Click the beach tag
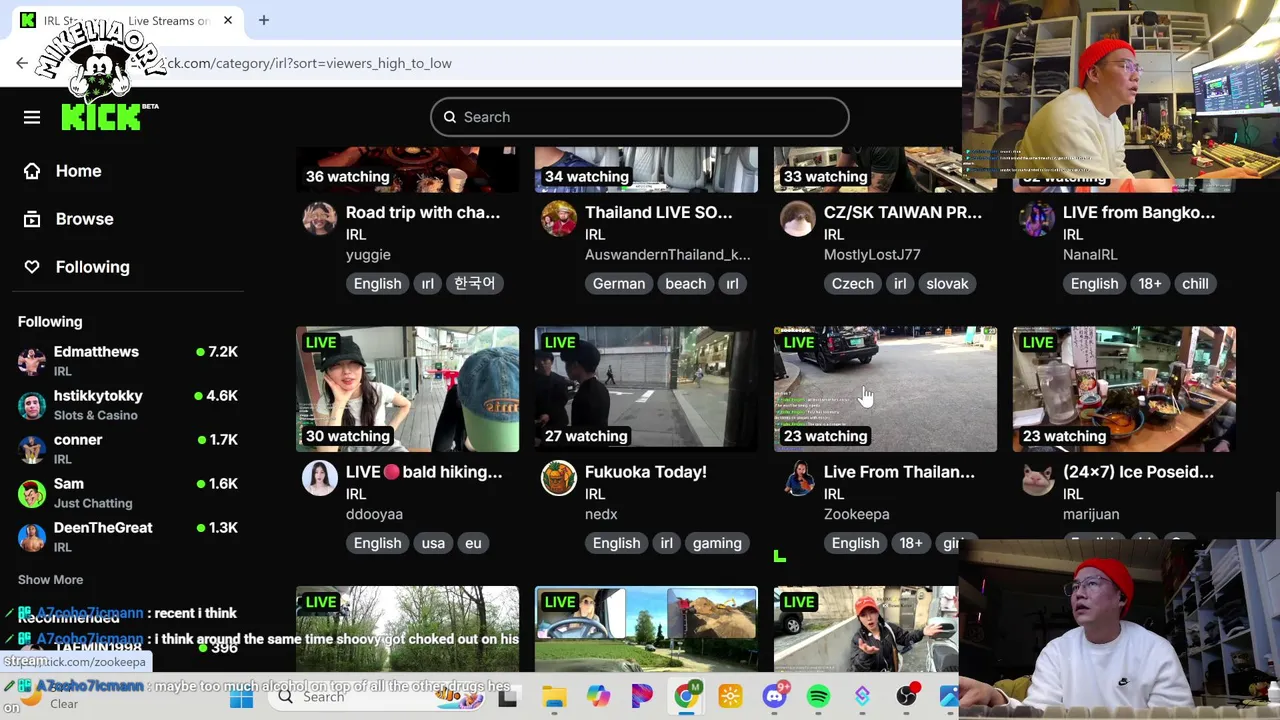The width and height of the screenshot is (1280, 720). [686, 284]
